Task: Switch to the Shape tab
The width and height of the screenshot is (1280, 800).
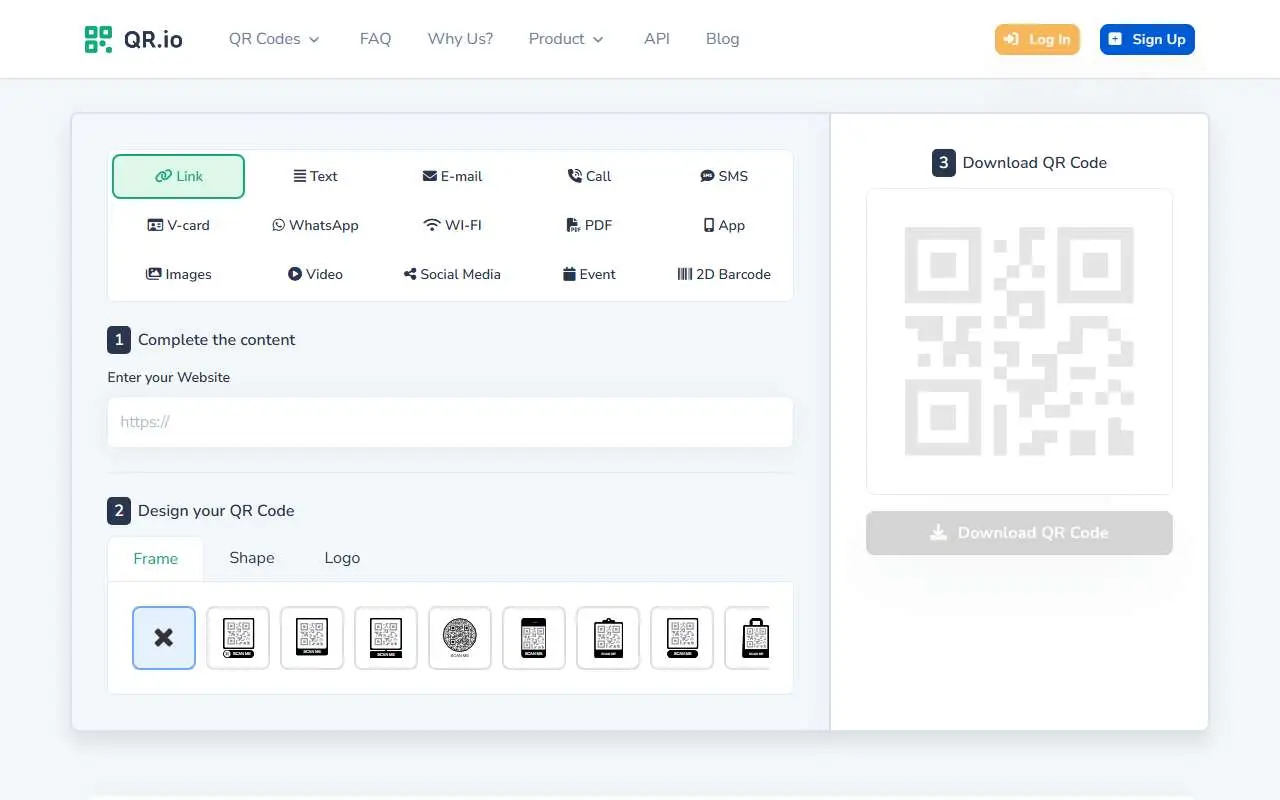Action: pyautogui.click(x=251, y=558)
